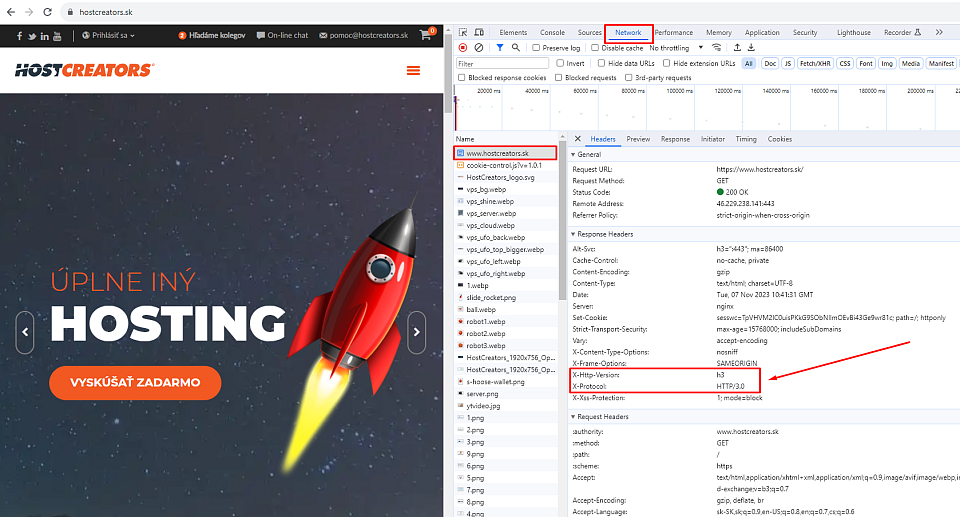The image size is (960, 517).
Task: Toggle Hide extension URLs checkbox
Action: tap(666, 63)
